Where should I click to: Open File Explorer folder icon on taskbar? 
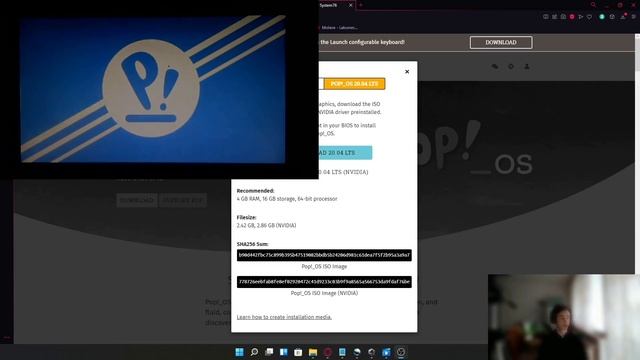pos(313,352)
